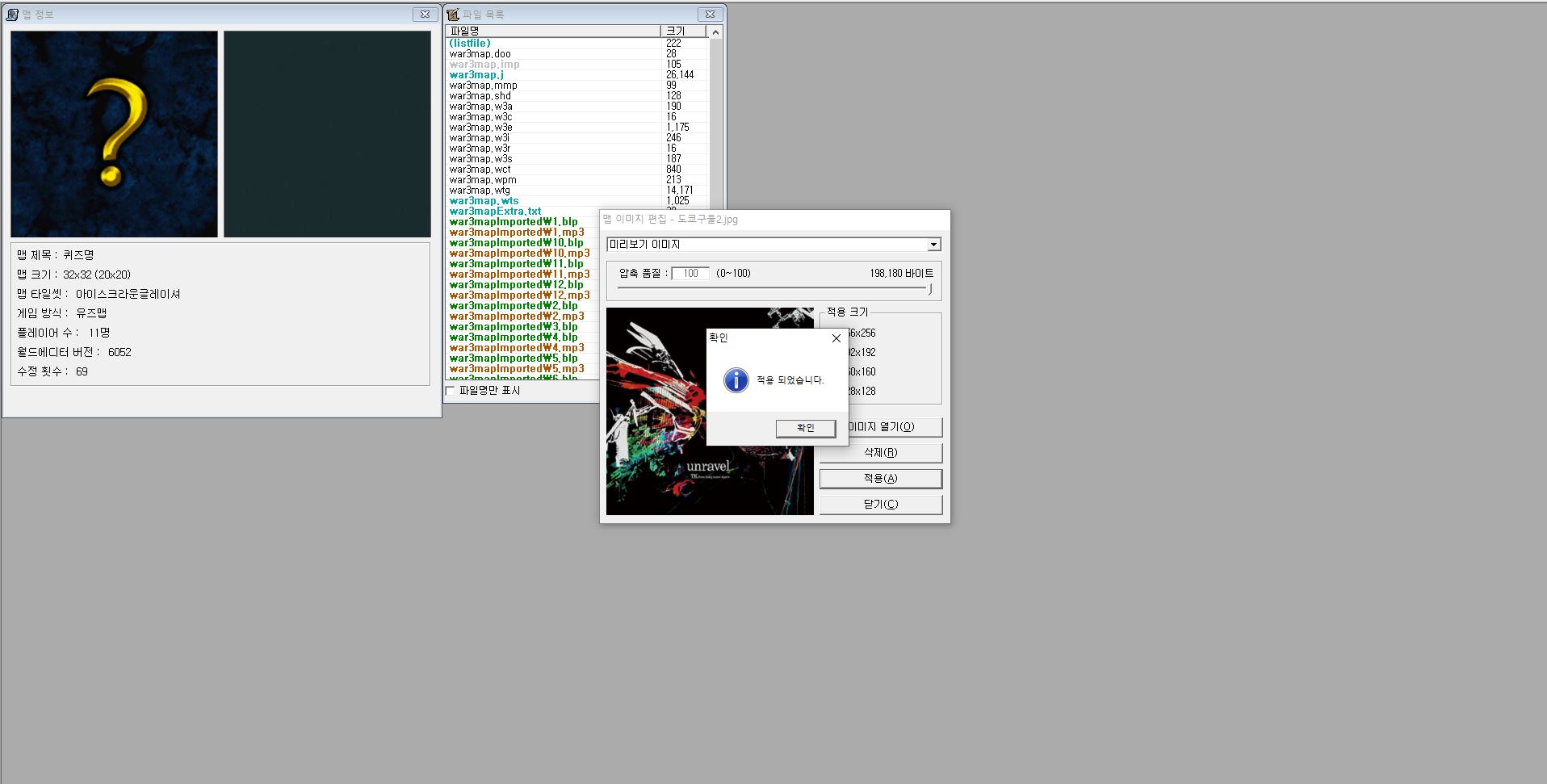Click the blue information icon in the dialog
This screenshot has height=784, width=1547.
pyautogui.click(x=736, y=379)
